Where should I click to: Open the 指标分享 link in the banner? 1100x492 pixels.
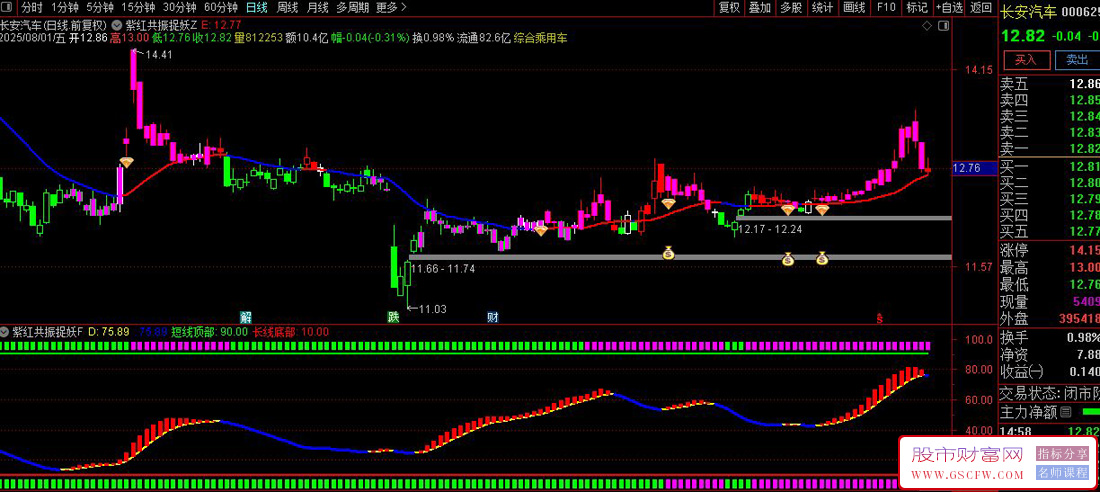point(1062,453)
